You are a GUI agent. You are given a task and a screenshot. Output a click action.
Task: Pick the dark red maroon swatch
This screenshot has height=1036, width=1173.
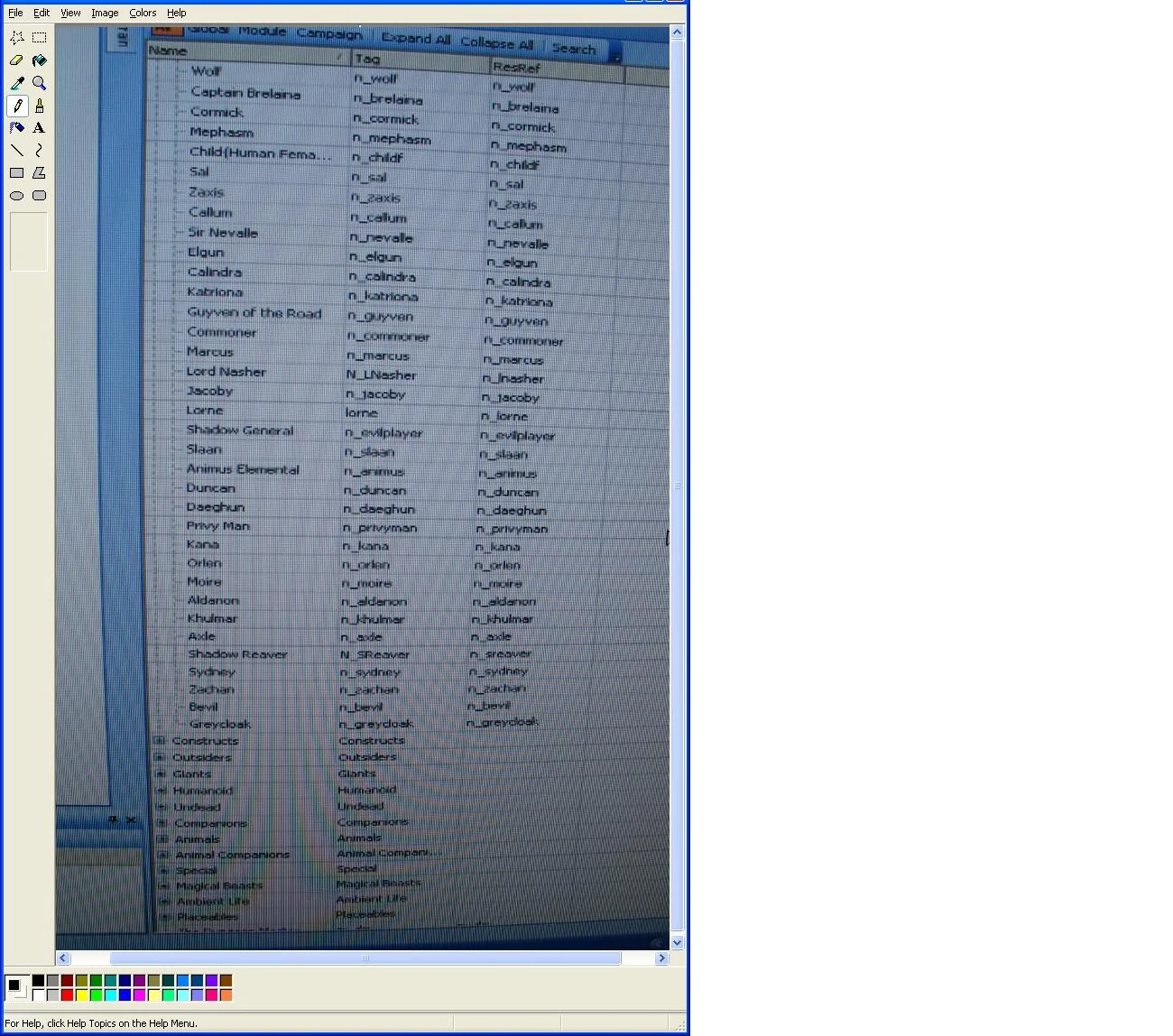(67, 981)
